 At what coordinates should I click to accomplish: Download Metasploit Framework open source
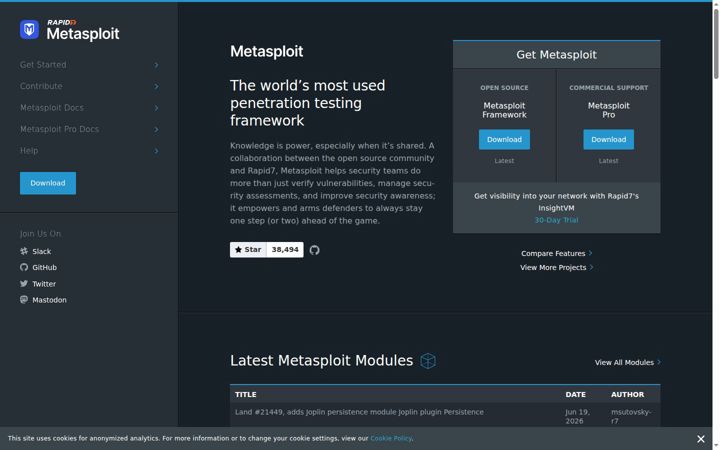point(504,140)
